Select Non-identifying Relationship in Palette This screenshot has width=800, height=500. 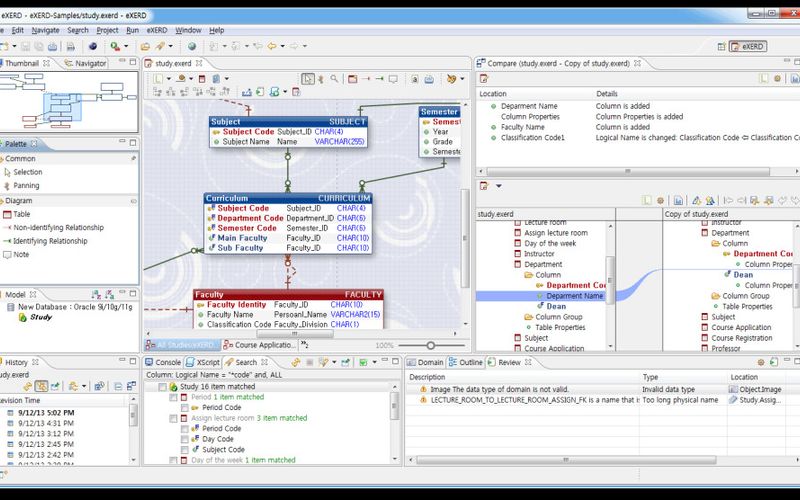click(x=54, y=228)
